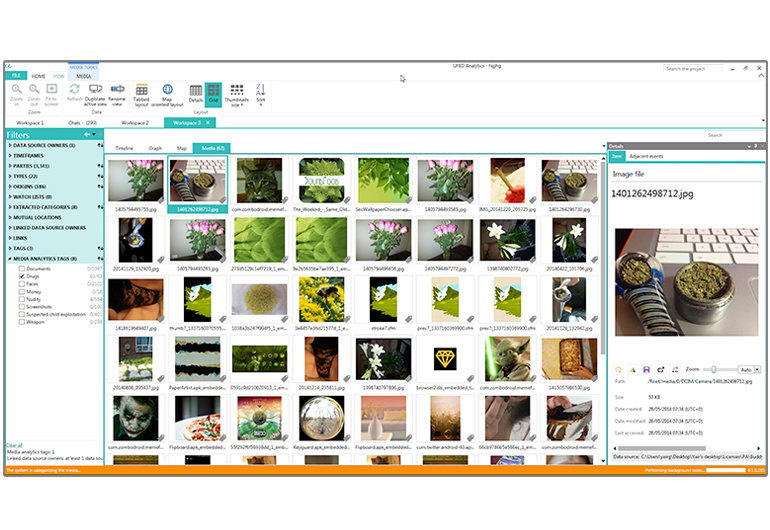Select Map oriented layout
Image resolution: width=770 pixels, height=530 pixels.
(x=168, y=92)
